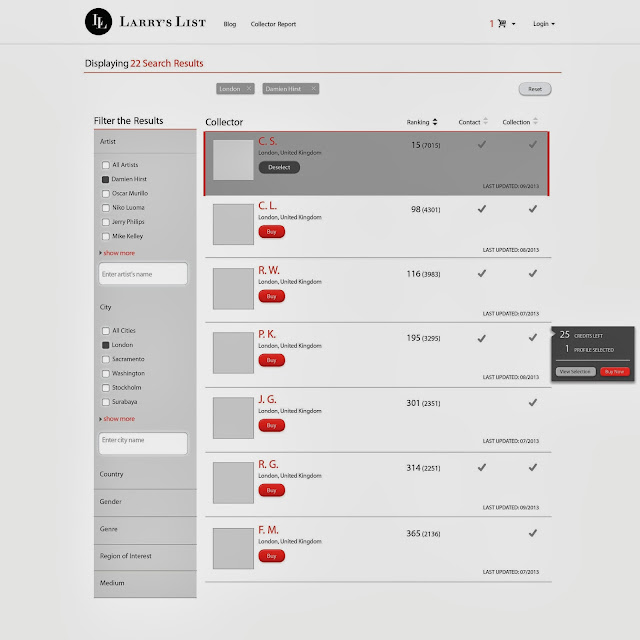Open the Blog menu item
Screen dimensions: 640x640
click(x=230, y=24)
